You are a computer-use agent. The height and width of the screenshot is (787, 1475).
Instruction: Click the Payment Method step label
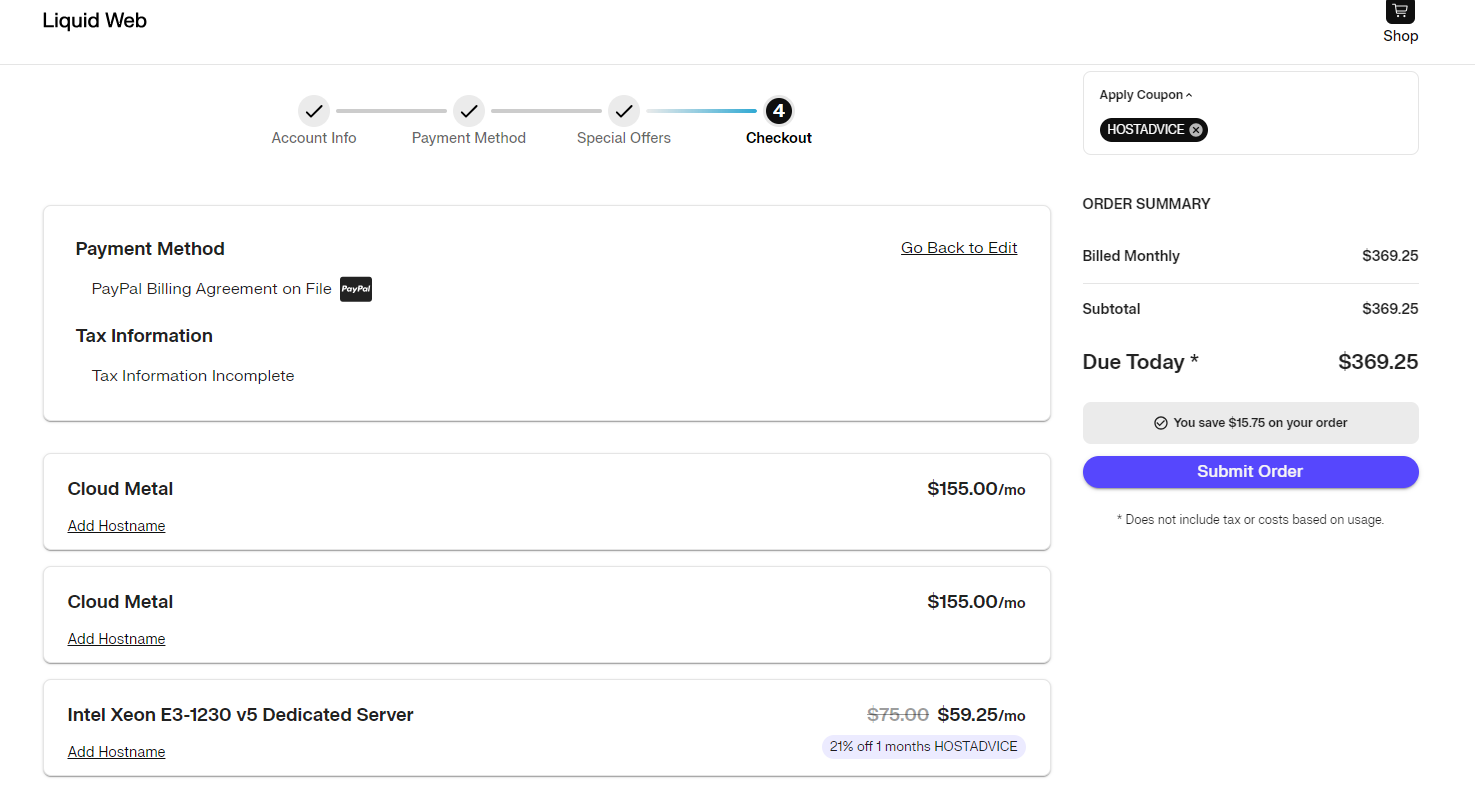(469, 138)
